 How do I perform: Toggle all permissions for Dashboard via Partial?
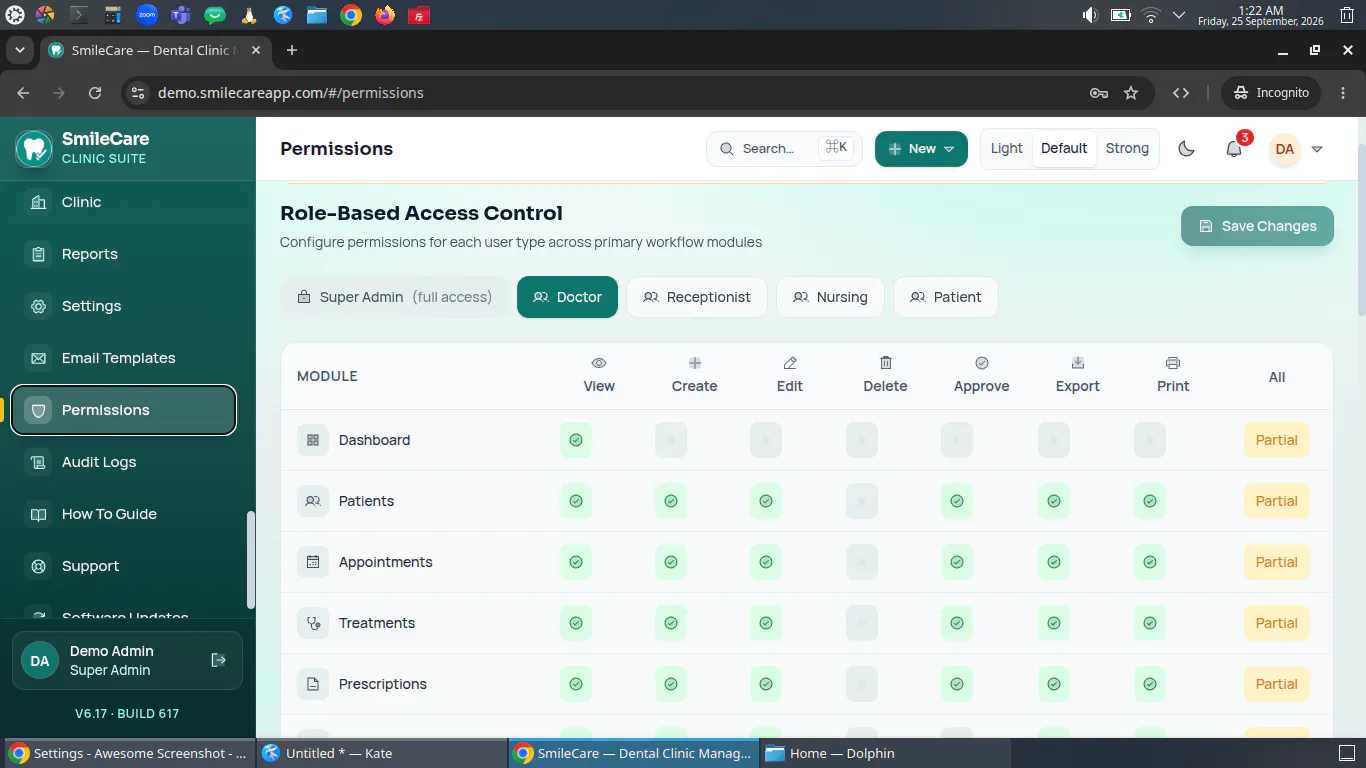click(1277, 440)
